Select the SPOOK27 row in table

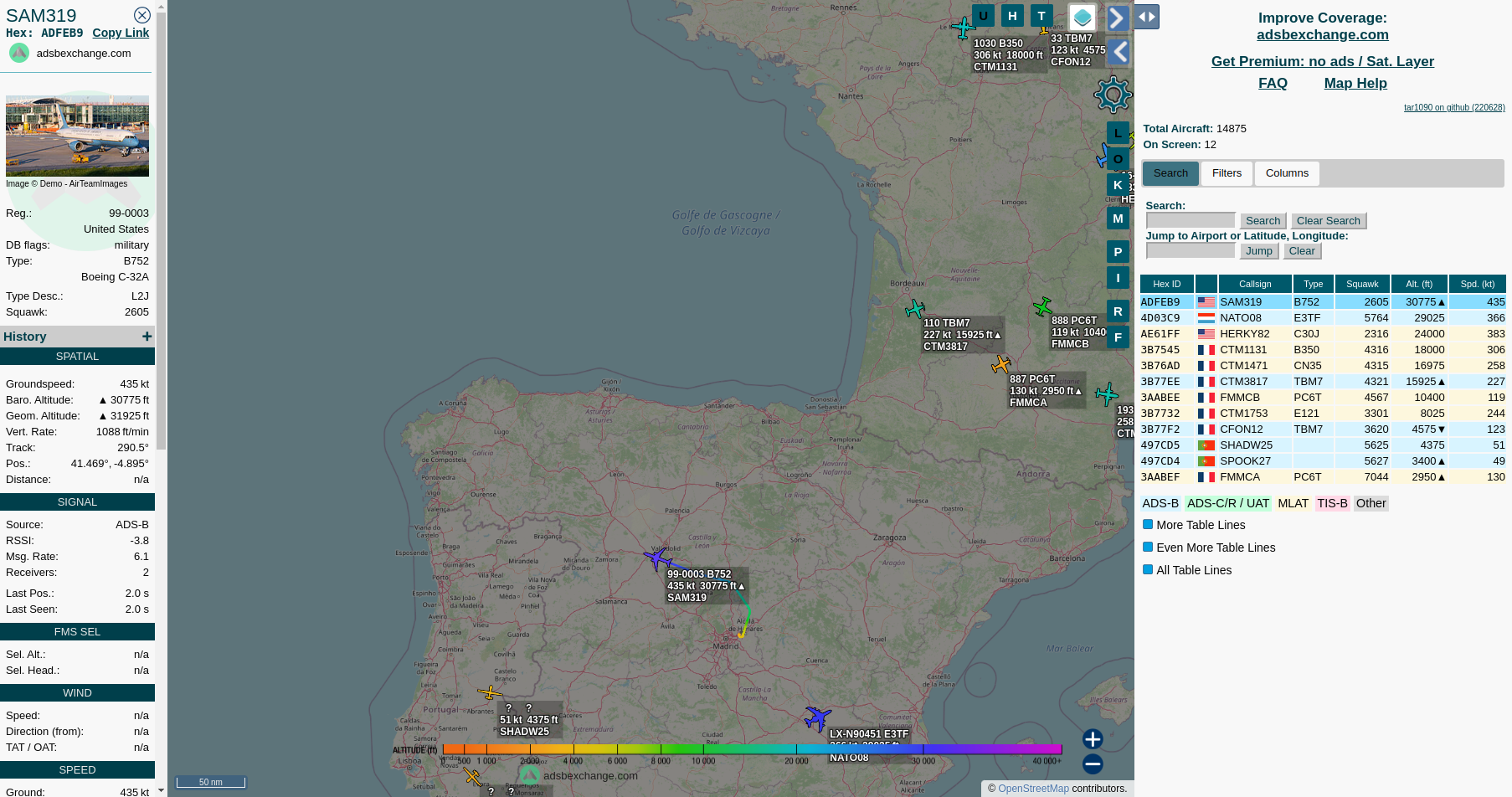pyautogui.click(x=1323, y=461)
